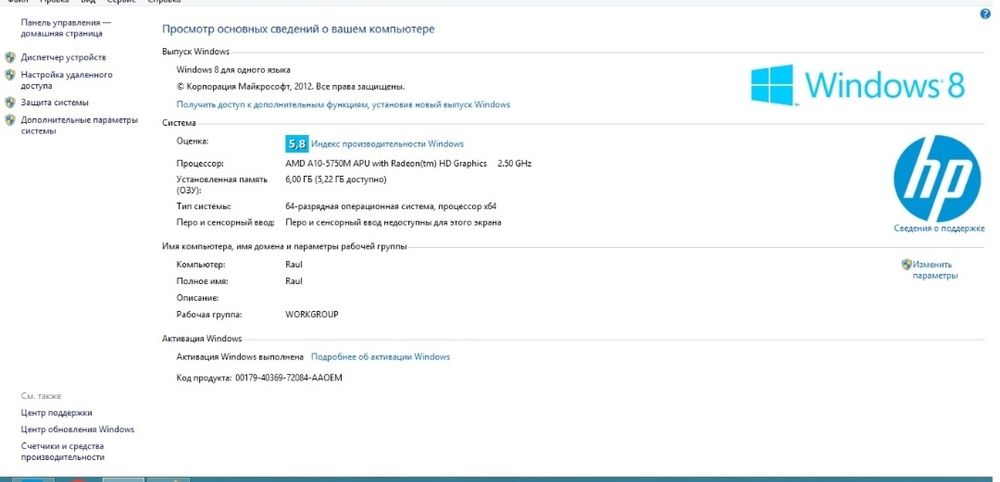Click the text Windows 8 для одного языка
1000x482 pixels.
point(233,70)
